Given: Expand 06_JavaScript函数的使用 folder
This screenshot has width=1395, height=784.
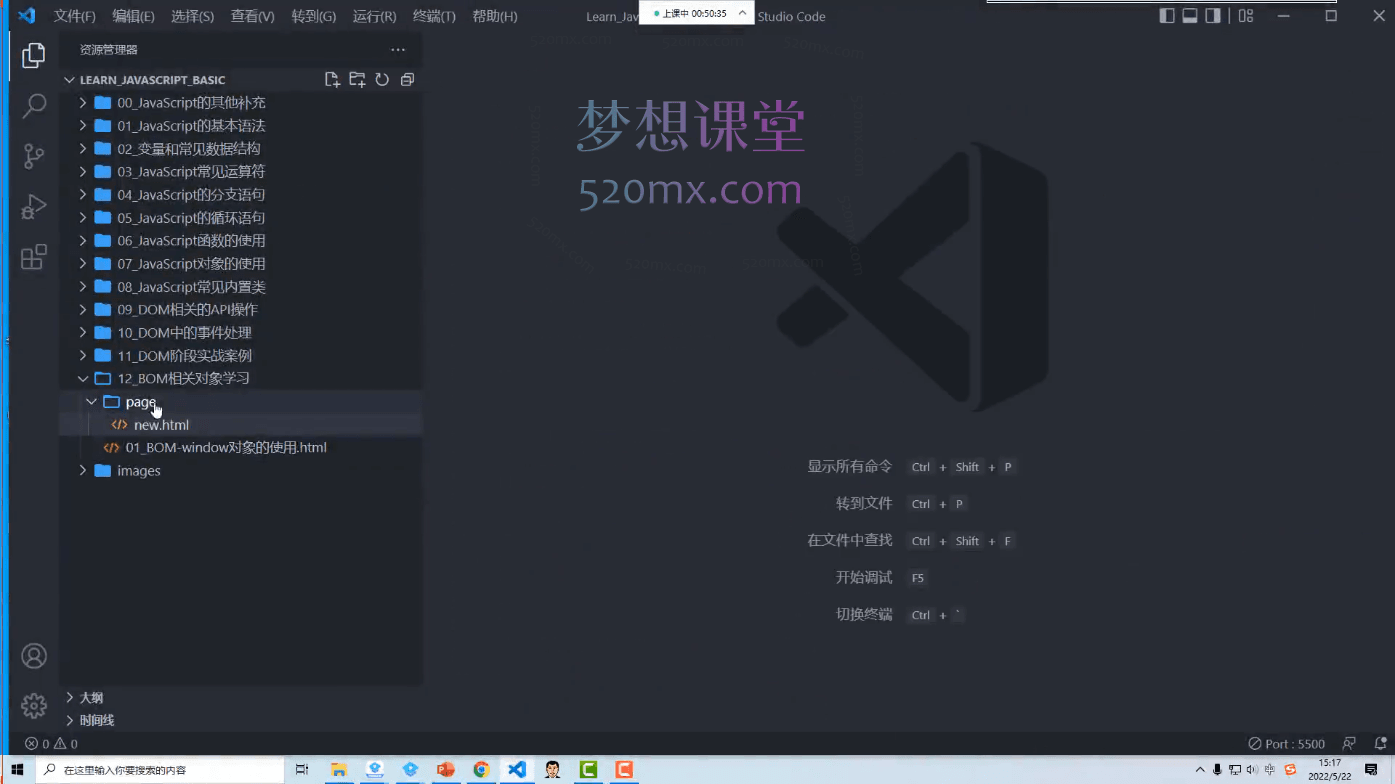Looking at the screenshot, I should click(240, 241).
